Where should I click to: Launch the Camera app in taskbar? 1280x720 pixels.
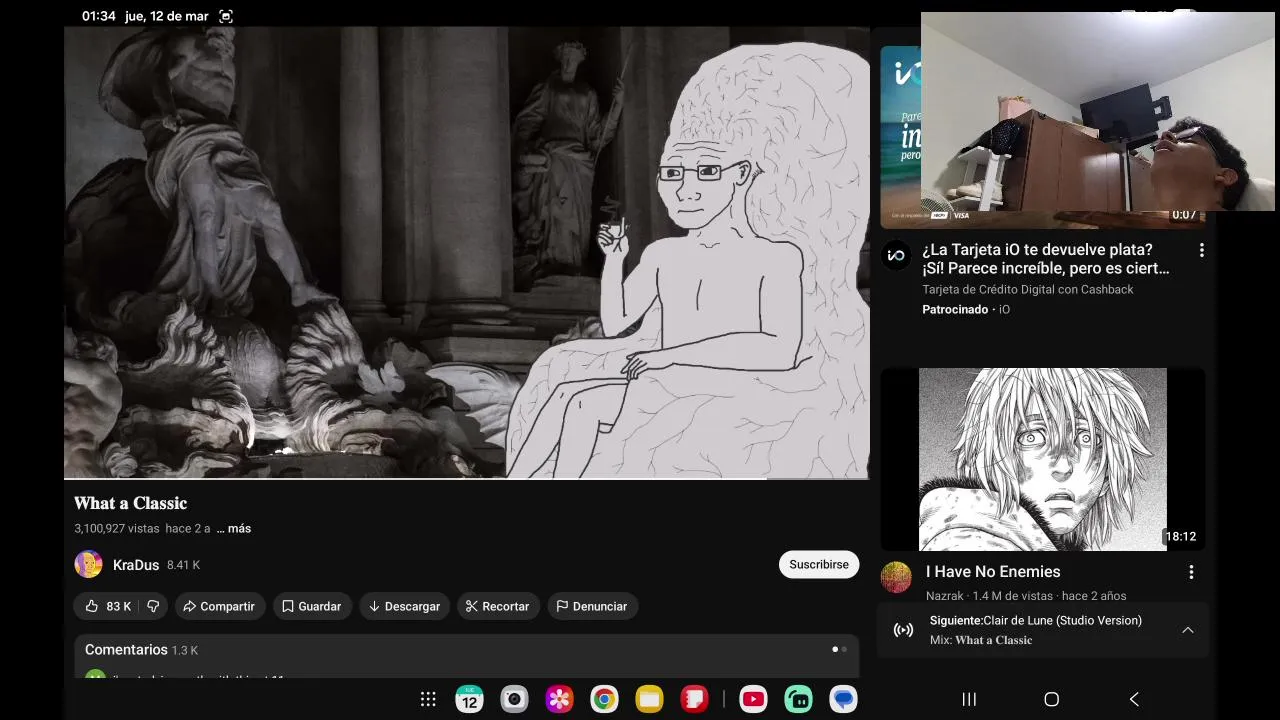(x=514, y=699)
